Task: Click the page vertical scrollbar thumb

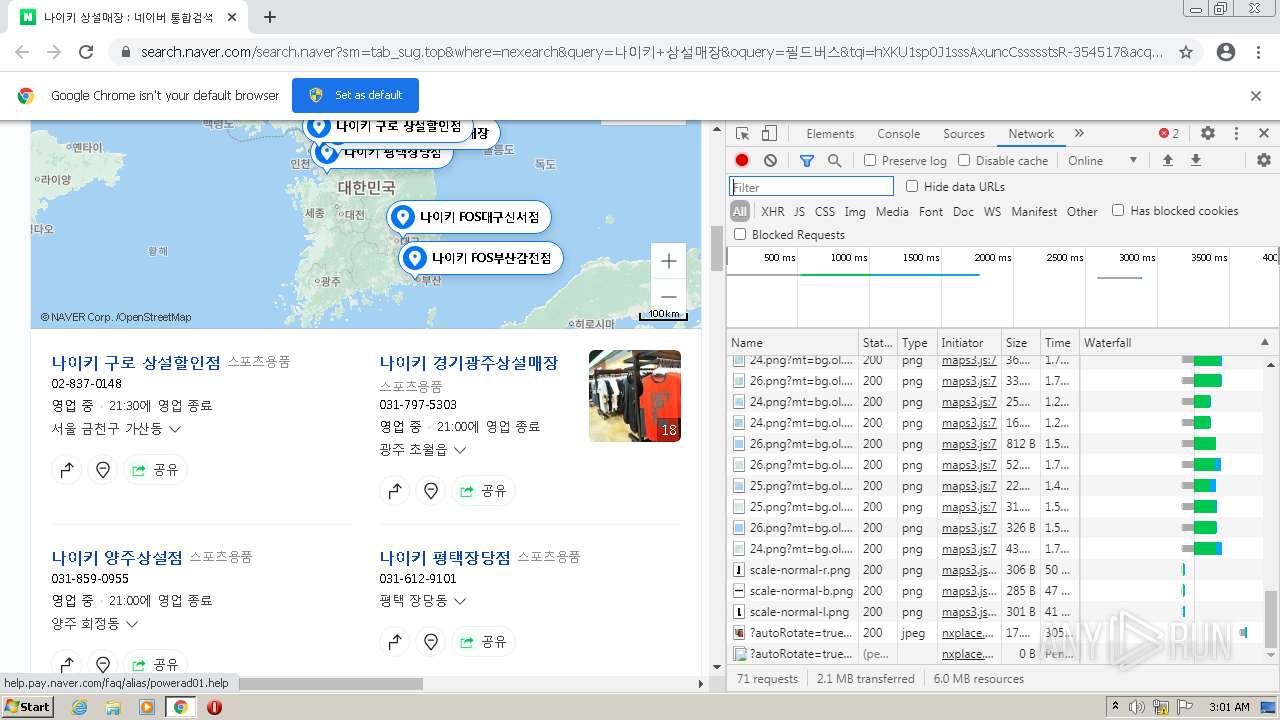Action: (716, 248)
